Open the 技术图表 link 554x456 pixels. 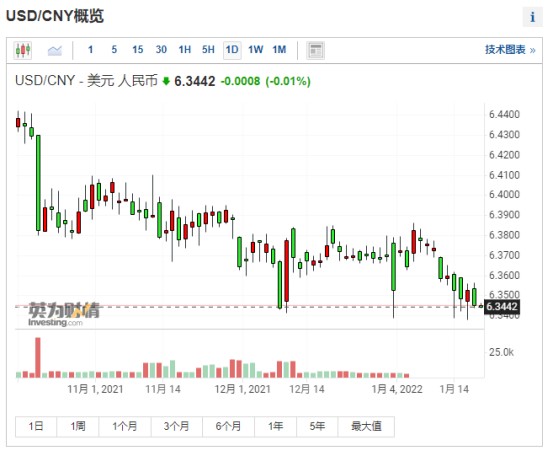(x=510, y=50)
